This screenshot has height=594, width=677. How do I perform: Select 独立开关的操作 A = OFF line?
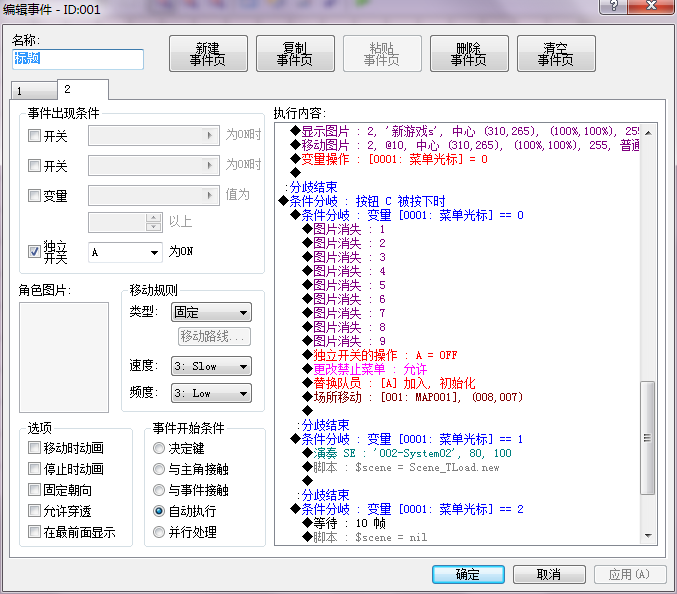(x=380, y=355)
